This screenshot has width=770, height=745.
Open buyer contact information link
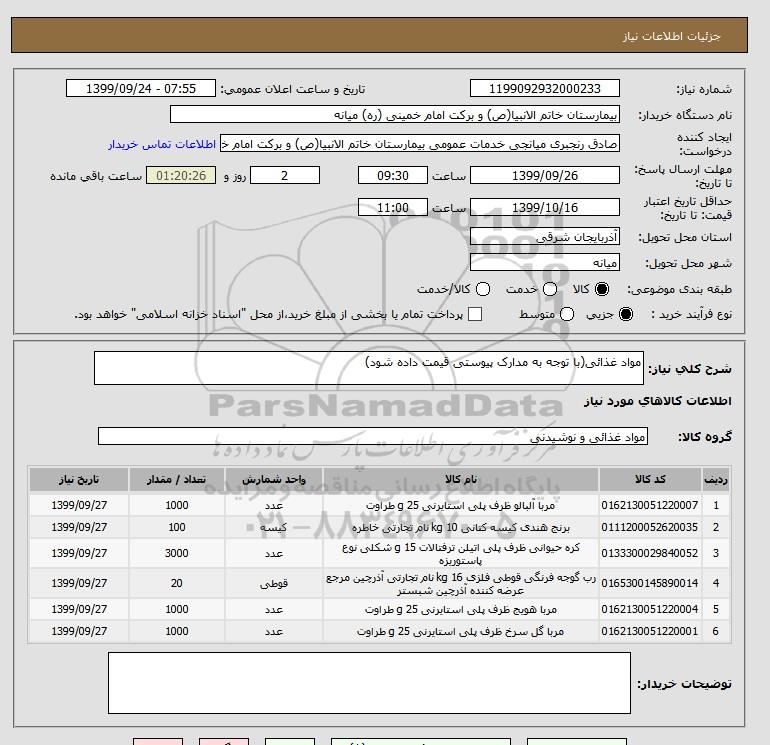(162, 144)
